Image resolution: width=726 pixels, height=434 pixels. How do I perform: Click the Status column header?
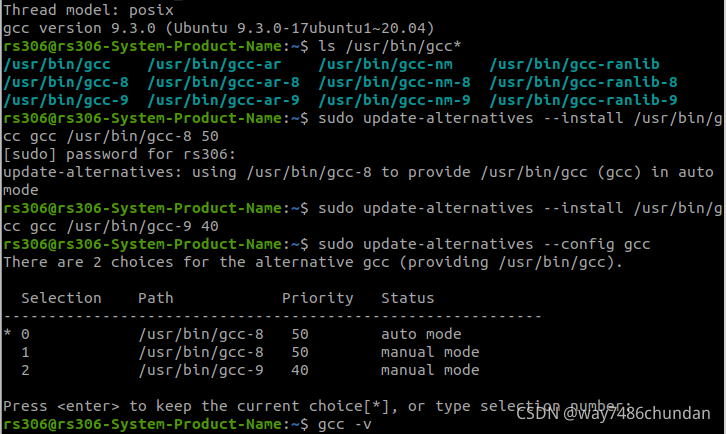pyautogui.click(x=407, y=298)
